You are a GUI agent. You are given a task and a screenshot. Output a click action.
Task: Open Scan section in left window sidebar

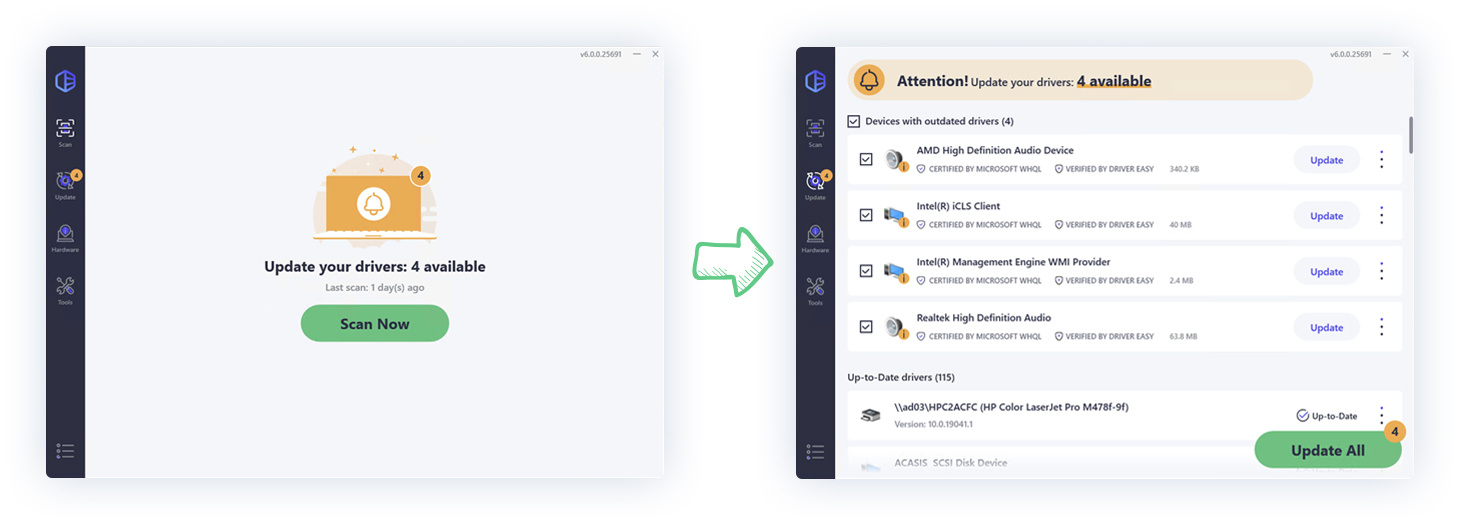[x=65, y=133]
